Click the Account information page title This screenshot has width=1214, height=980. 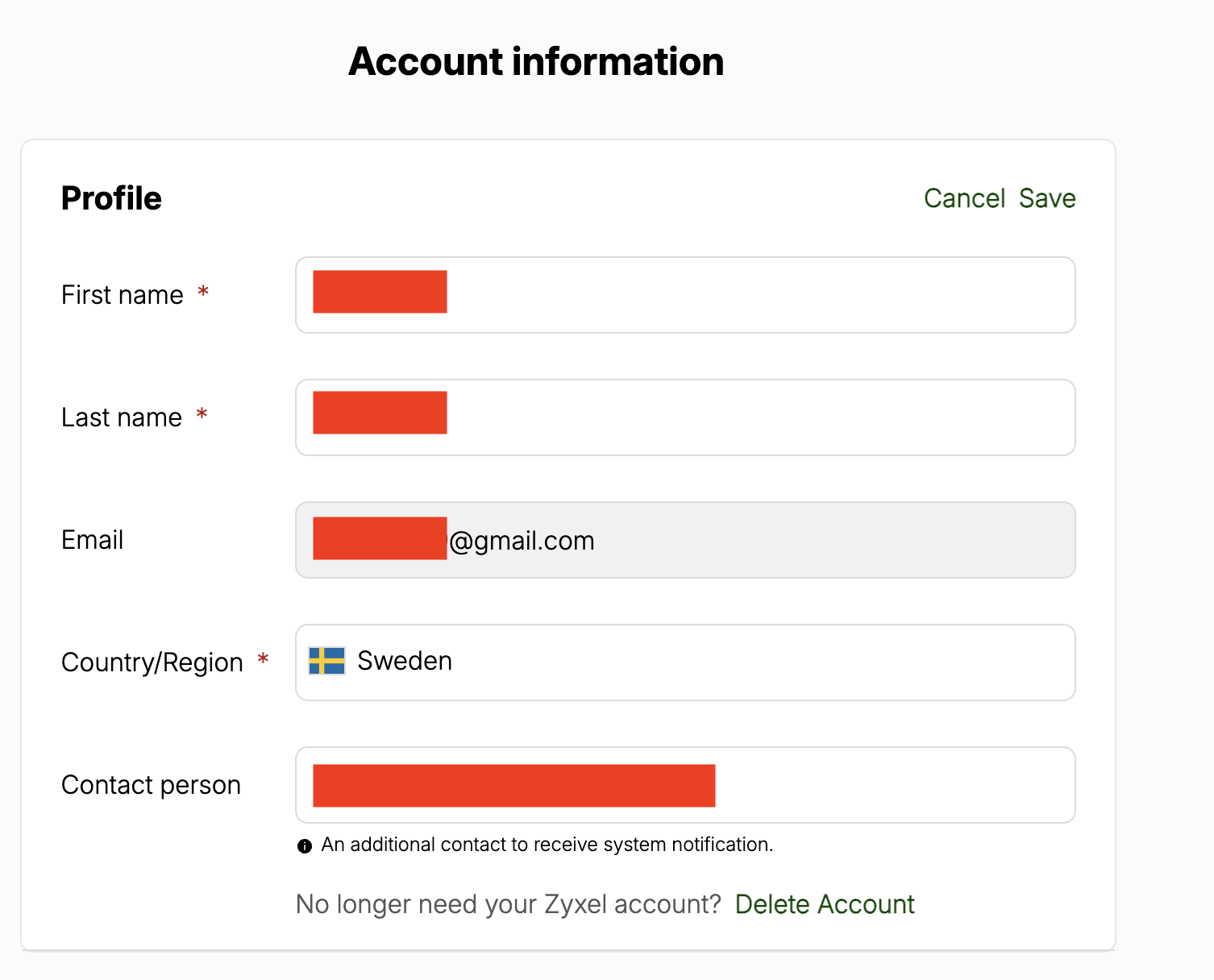pyautogui.click(x=536, y=62)
